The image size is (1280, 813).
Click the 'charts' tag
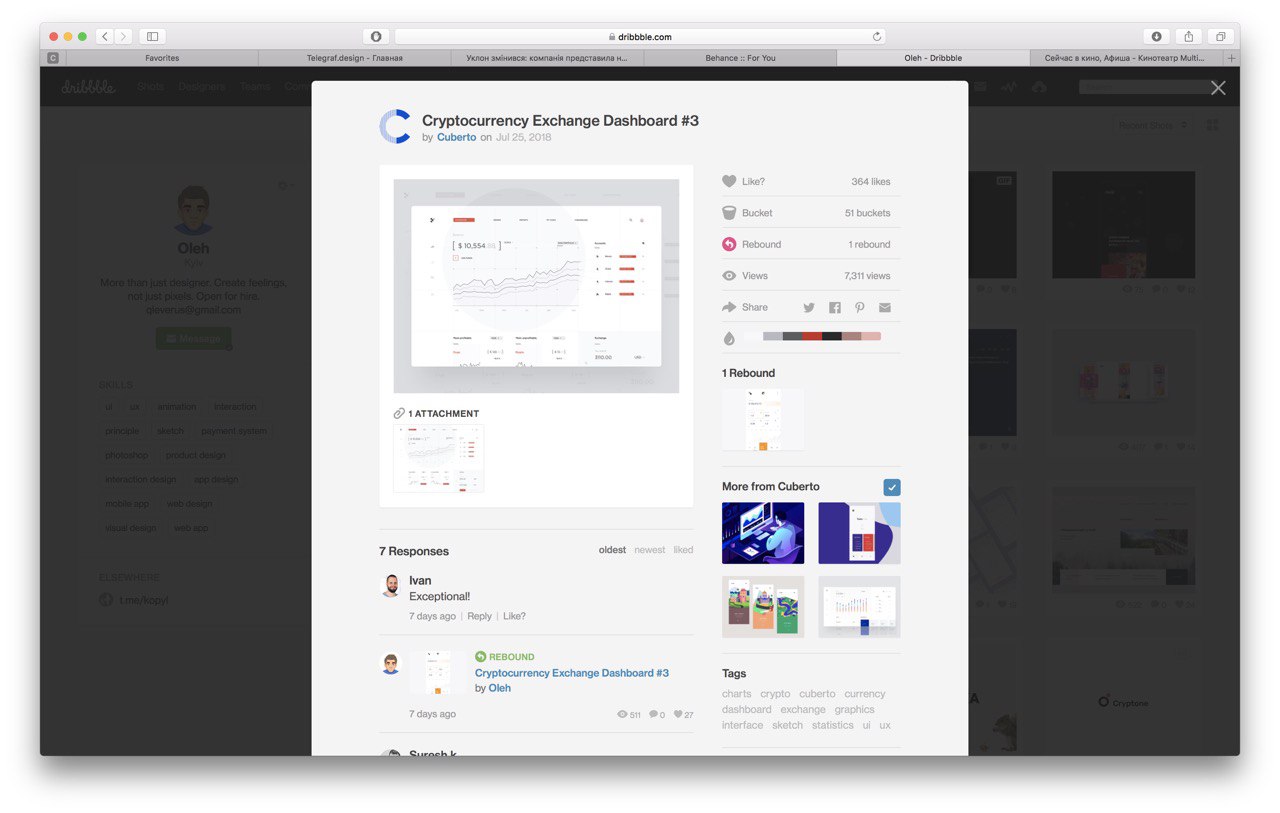point(736,694)
